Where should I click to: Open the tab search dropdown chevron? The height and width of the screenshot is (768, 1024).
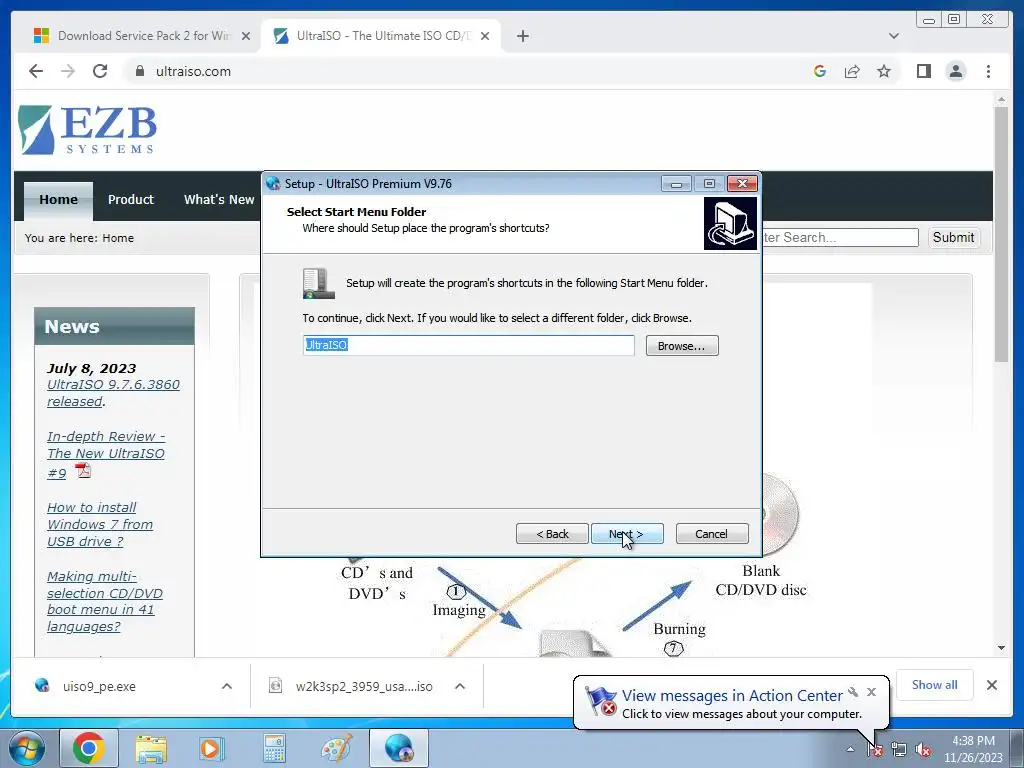point(893,36)
